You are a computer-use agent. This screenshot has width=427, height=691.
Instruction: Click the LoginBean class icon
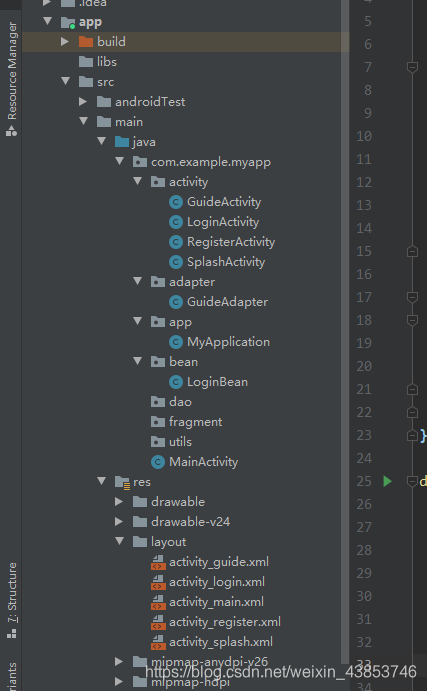point(176,382)
